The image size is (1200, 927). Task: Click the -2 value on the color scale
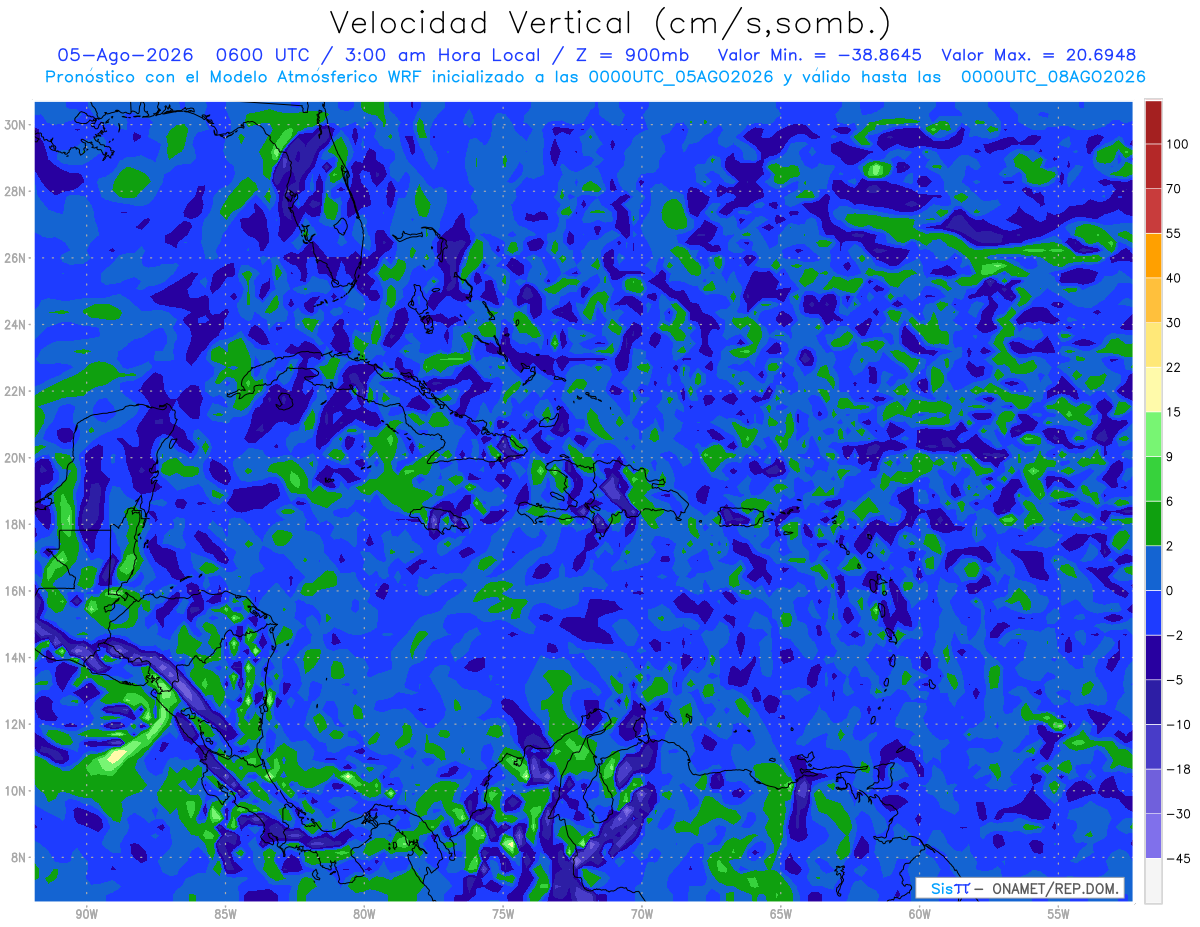(1174, 636)
